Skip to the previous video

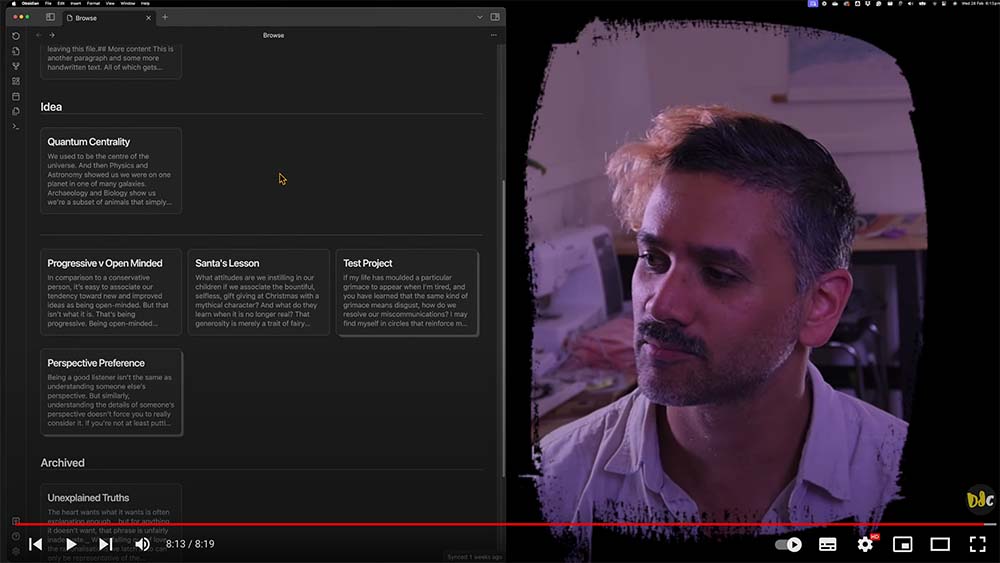(x=36, y=544)
